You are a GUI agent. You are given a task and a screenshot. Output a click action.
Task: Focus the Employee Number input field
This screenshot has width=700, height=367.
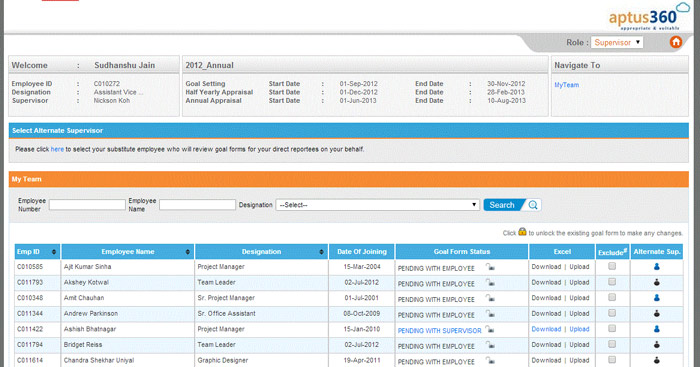[87, 205]
